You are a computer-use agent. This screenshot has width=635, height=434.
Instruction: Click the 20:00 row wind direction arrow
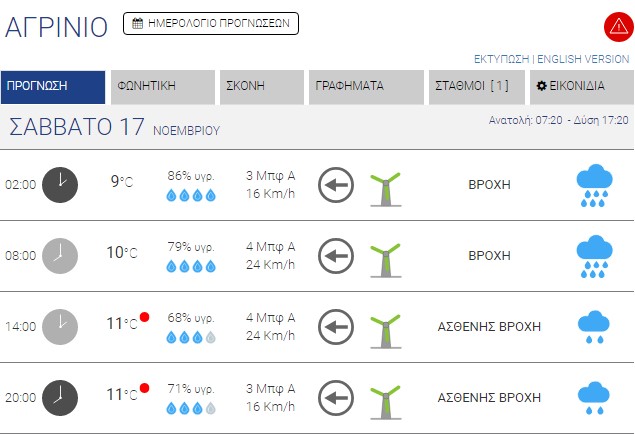[336, 397]
